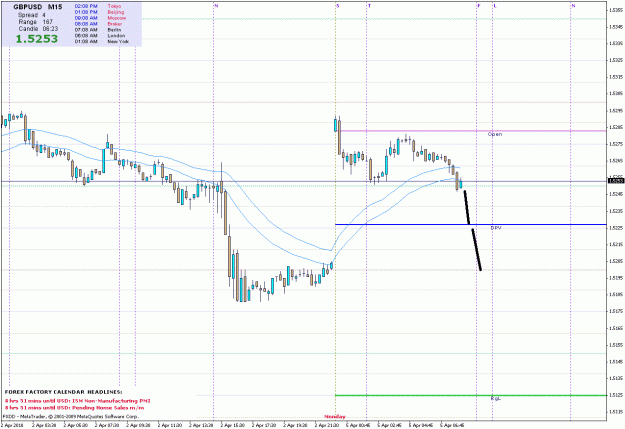Click the 1.5295 price axis label
This screenshot has width=625, height=429.
point(616,110)
